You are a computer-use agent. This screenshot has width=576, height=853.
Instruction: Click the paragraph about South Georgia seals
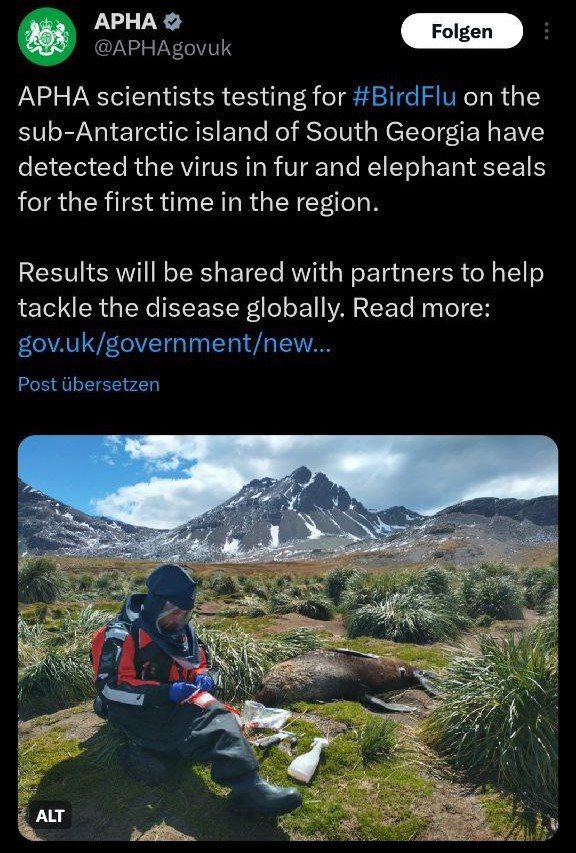[x=281, y=149]
